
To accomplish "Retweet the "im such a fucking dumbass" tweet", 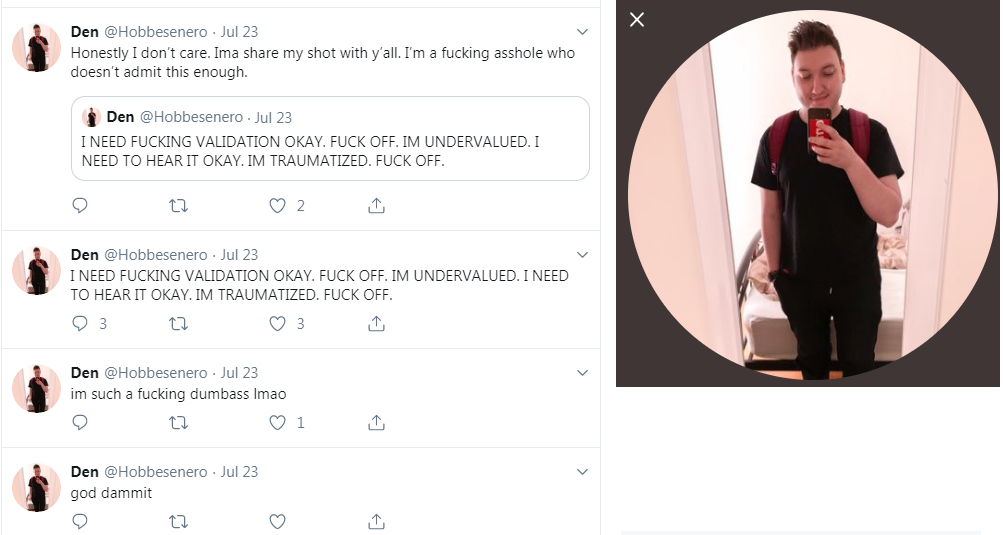I will (x=178, y=422).
